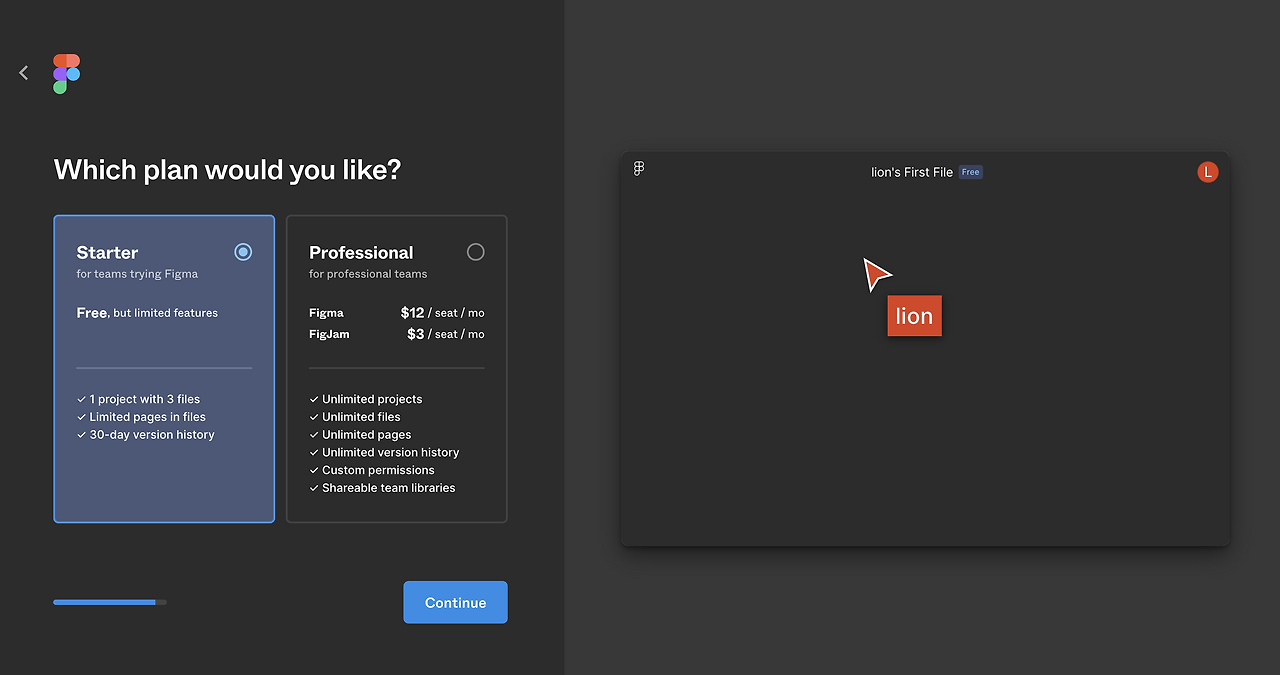Click the "lion's First File" title
1280x675 pixels.
coord(912,172)
